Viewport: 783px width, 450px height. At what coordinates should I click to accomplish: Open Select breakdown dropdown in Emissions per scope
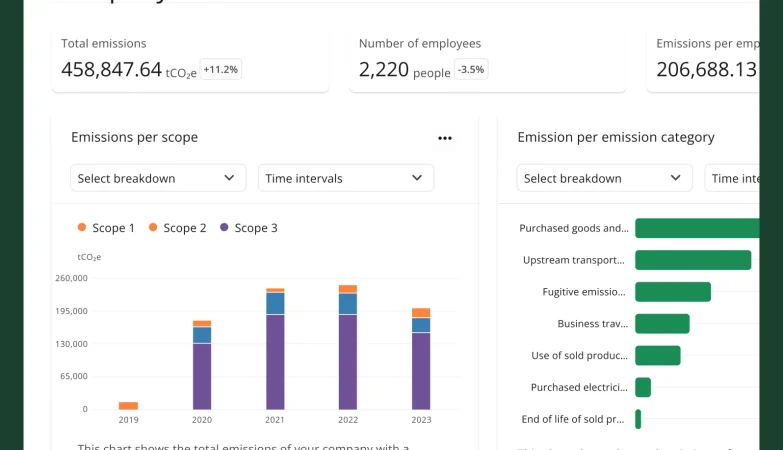158,178
